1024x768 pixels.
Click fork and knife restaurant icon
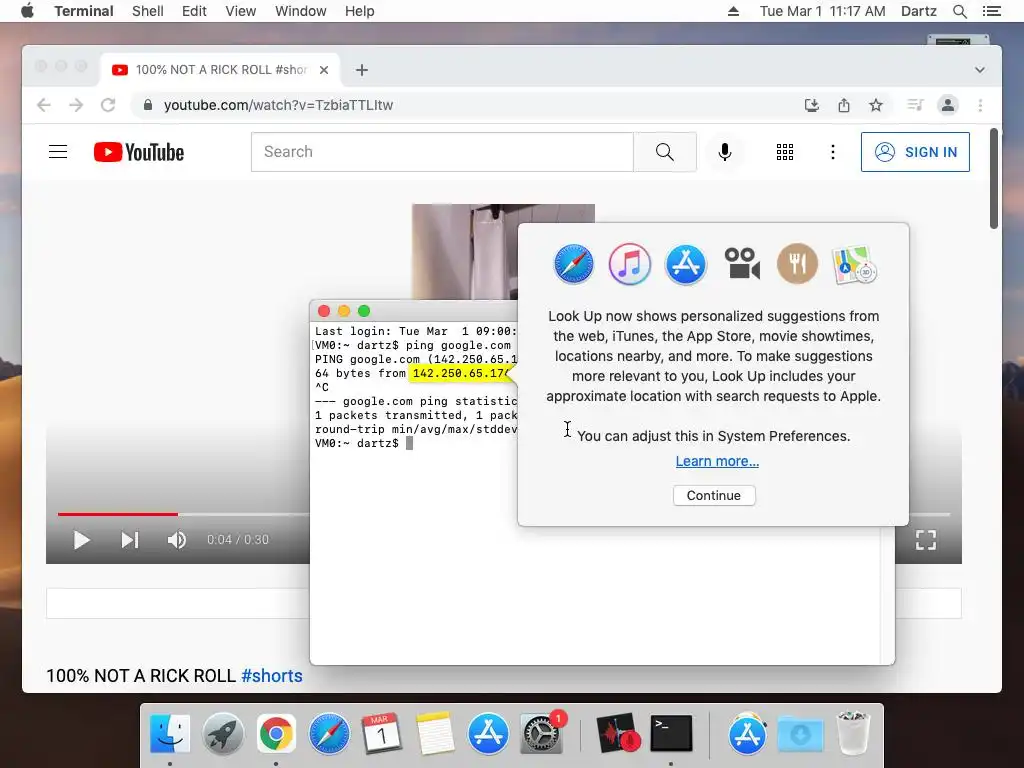click(797, 264)
